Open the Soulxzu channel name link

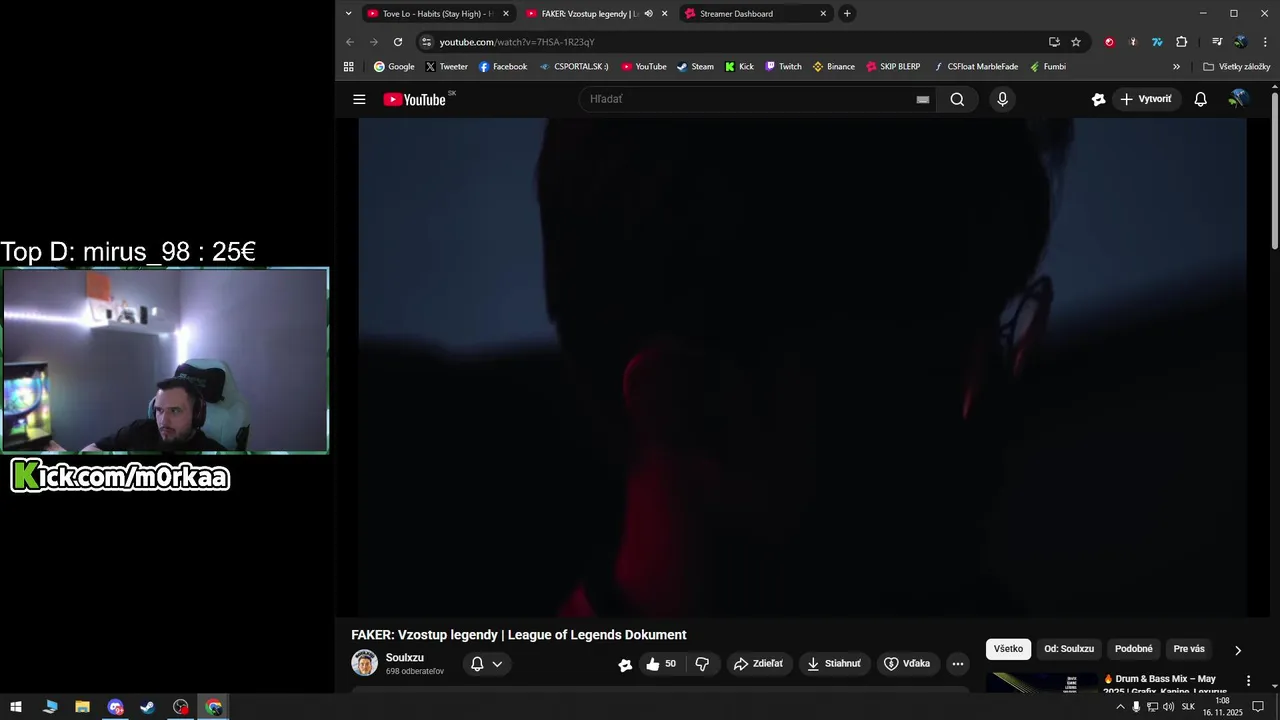coord(405,658)
